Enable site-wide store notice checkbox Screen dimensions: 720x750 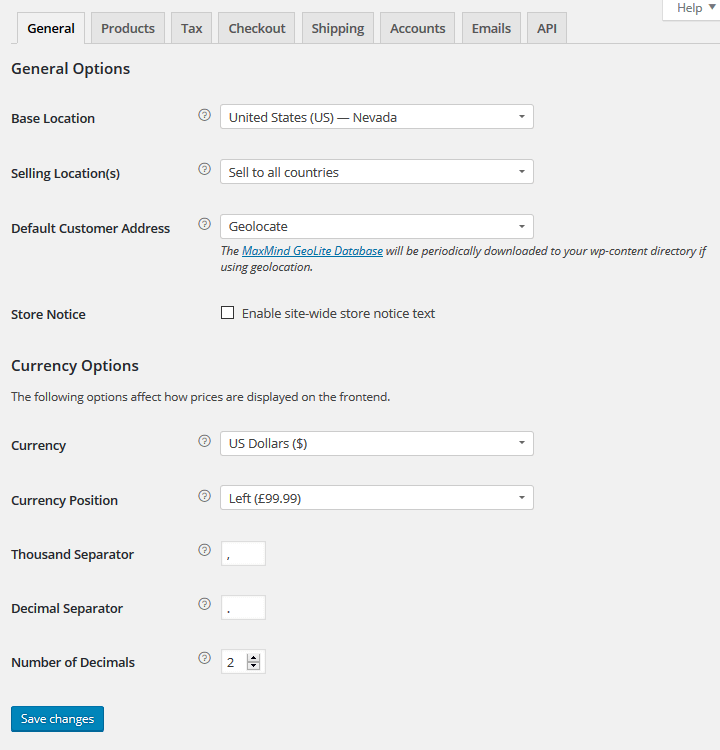[x=228, y=313]
